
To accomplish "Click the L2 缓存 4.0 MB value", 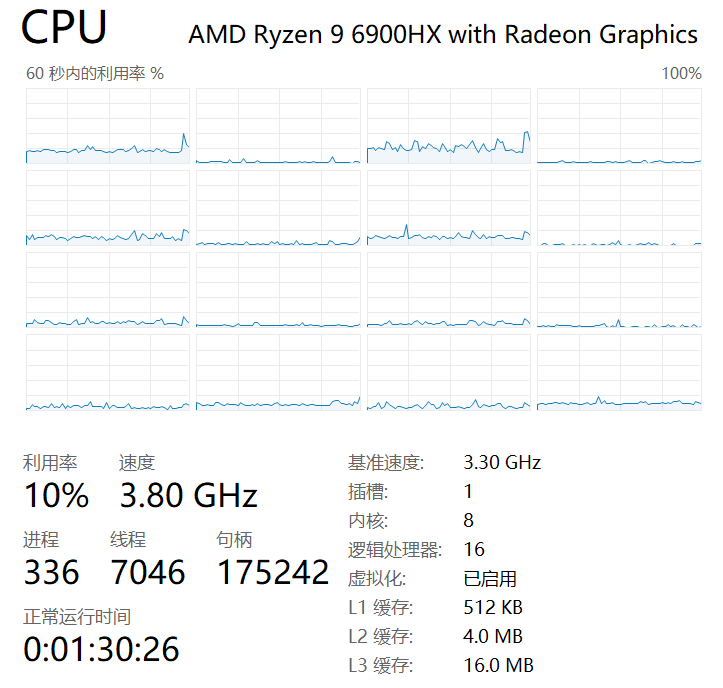I will (493, 637).
